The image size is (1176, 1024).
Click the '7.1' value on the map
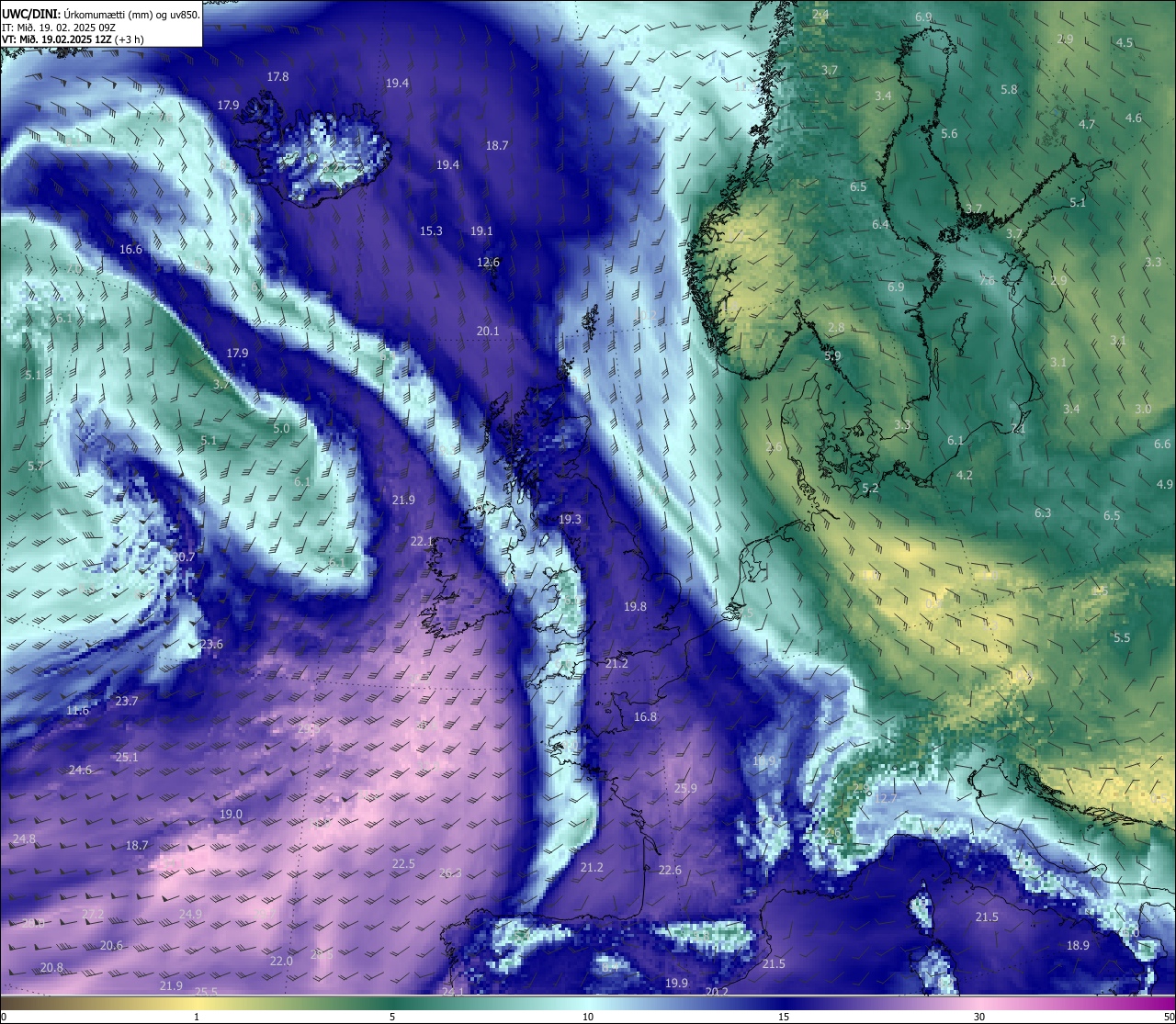(x=1018, y=429)
